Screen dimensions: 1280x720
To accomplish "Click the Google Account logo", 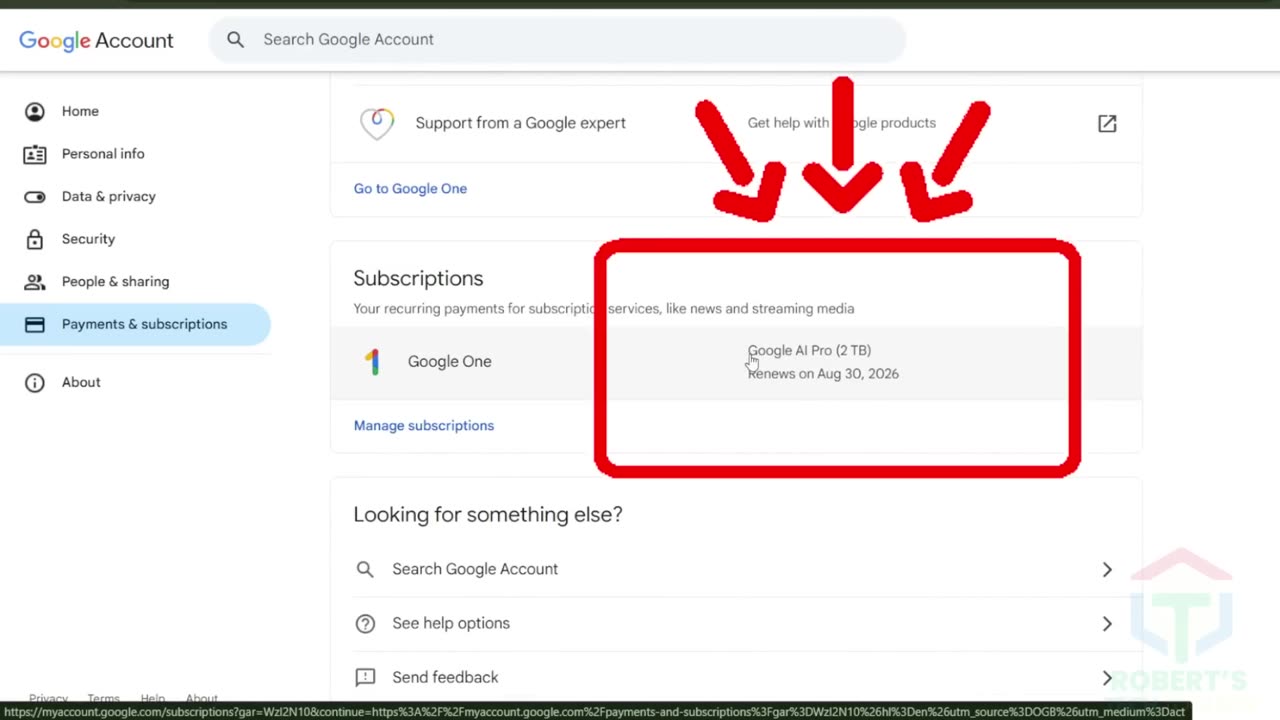I will pos(96,40).
